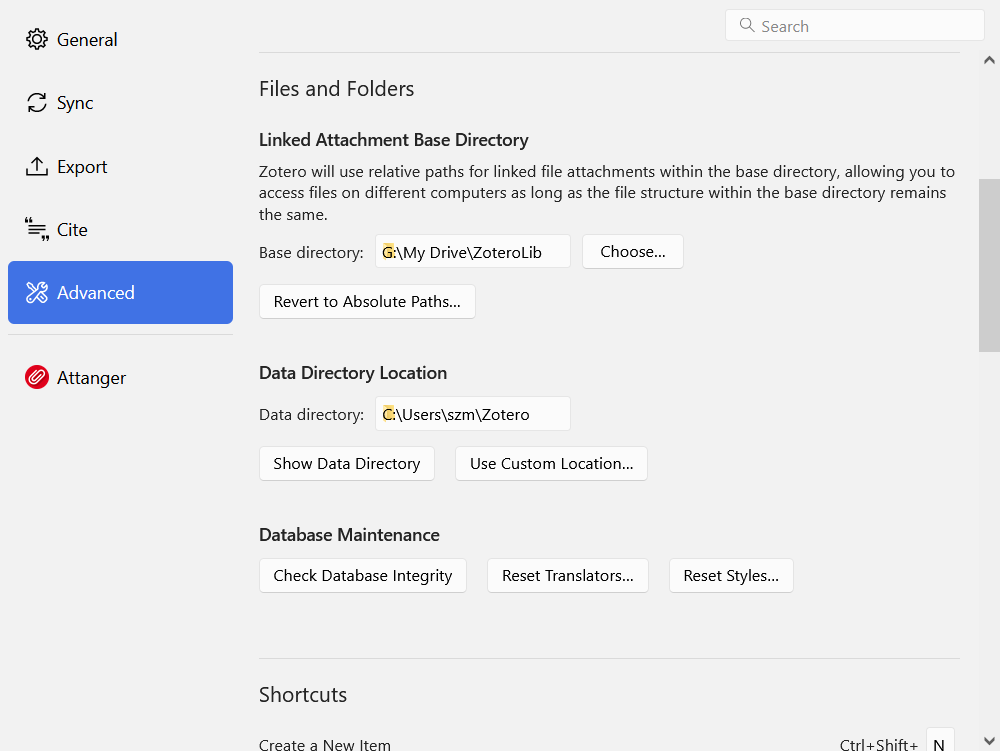Click the 'Data directory:' label

311,414
